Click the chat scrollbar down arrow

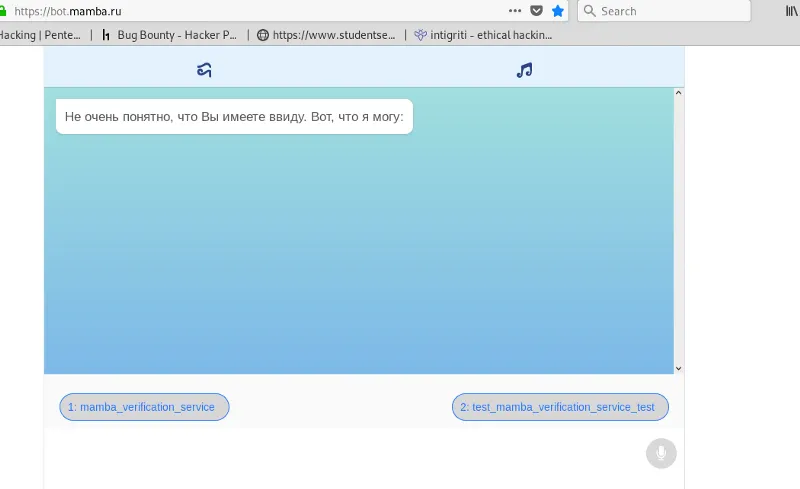tap(679, 368)
